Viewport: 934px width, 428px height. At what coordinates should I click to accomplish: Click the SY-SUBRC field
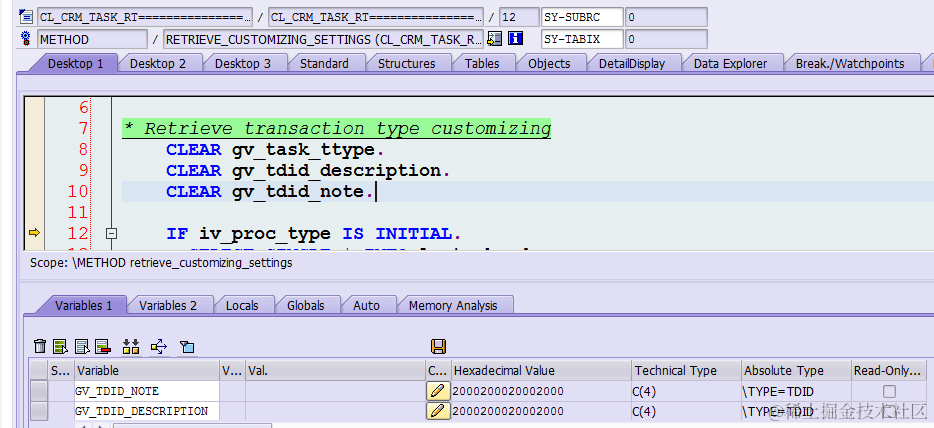(x=583, y=17)
